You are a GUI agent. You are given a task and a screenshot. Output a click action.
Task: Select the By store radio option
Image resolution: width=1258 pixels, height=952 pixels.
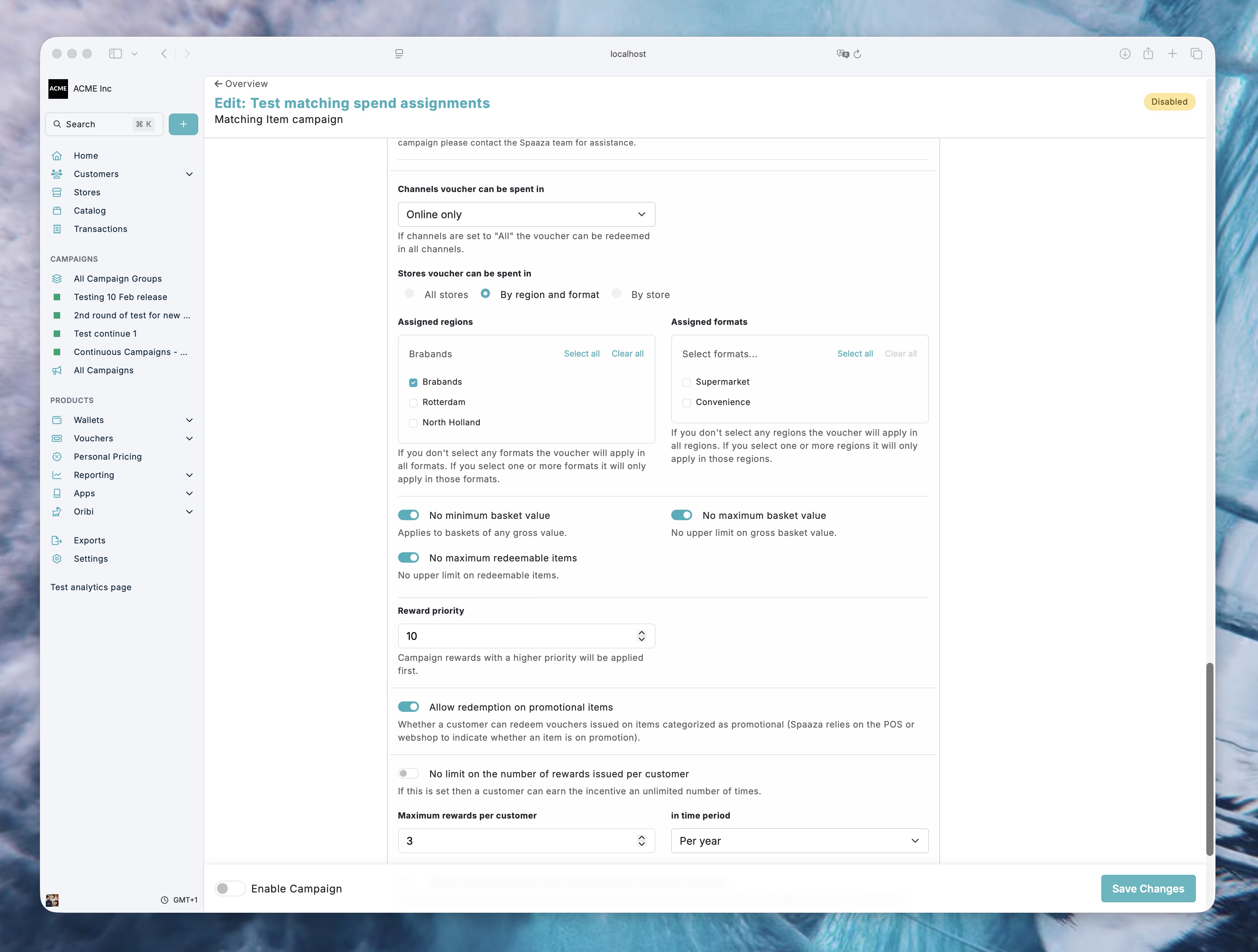click(x=617, y=294)
